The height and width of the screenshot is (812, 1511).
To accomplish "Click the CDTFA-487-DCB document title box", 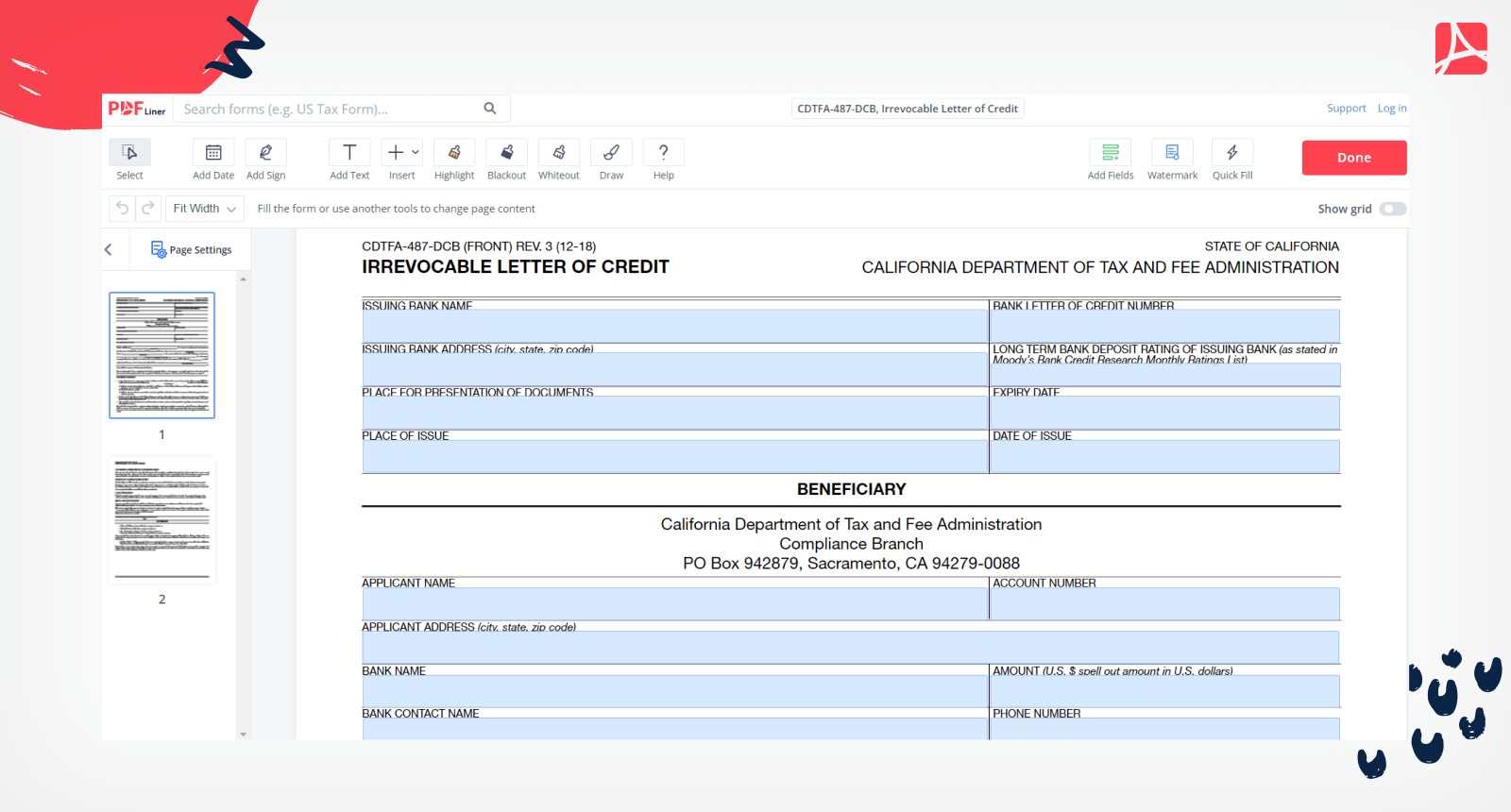I will coord(908,109).
